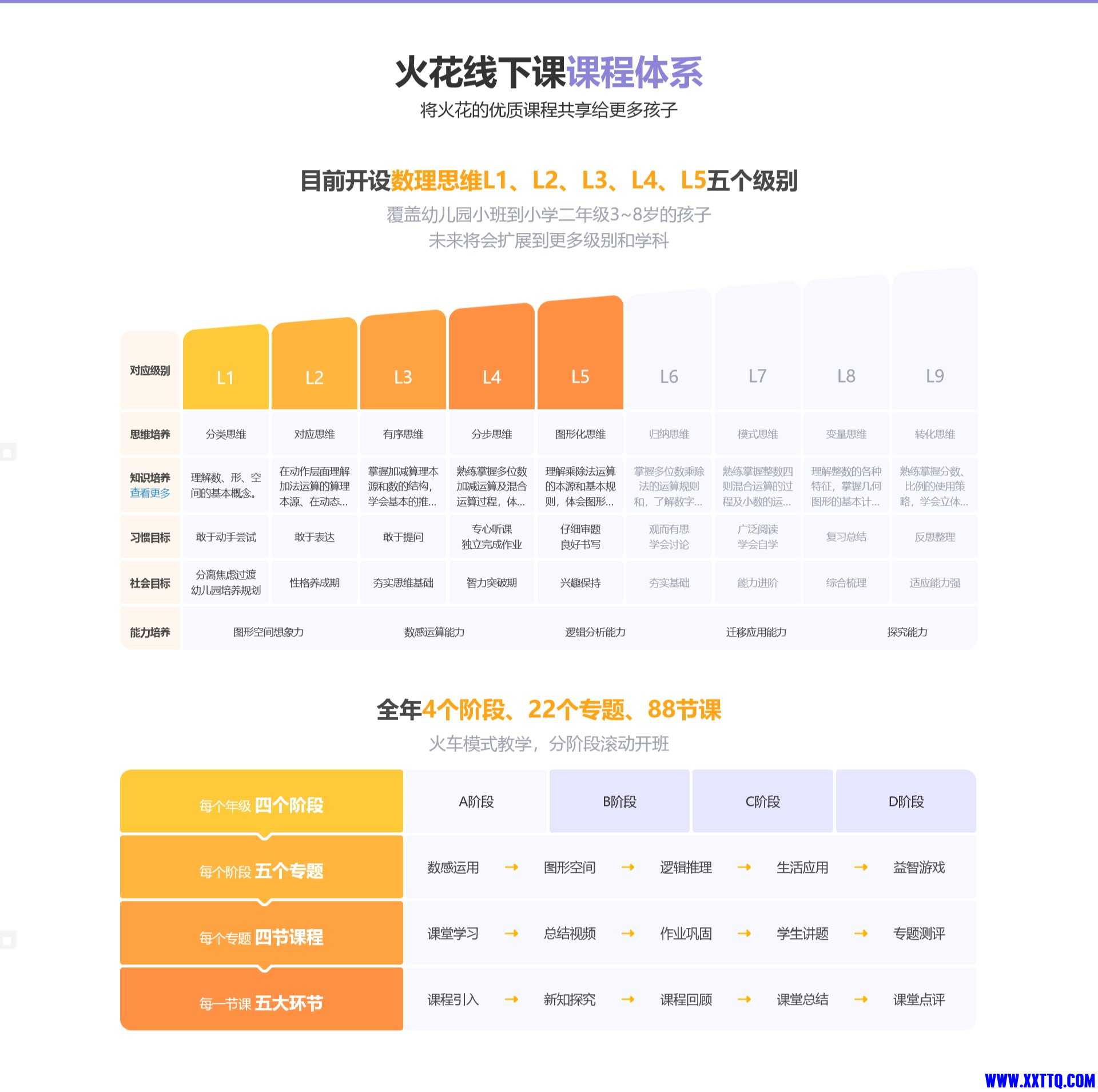This screenshot has height=1092, width=1098.
Task: Click the 每个阶段 五个专题 block
Action: (261, 867)
